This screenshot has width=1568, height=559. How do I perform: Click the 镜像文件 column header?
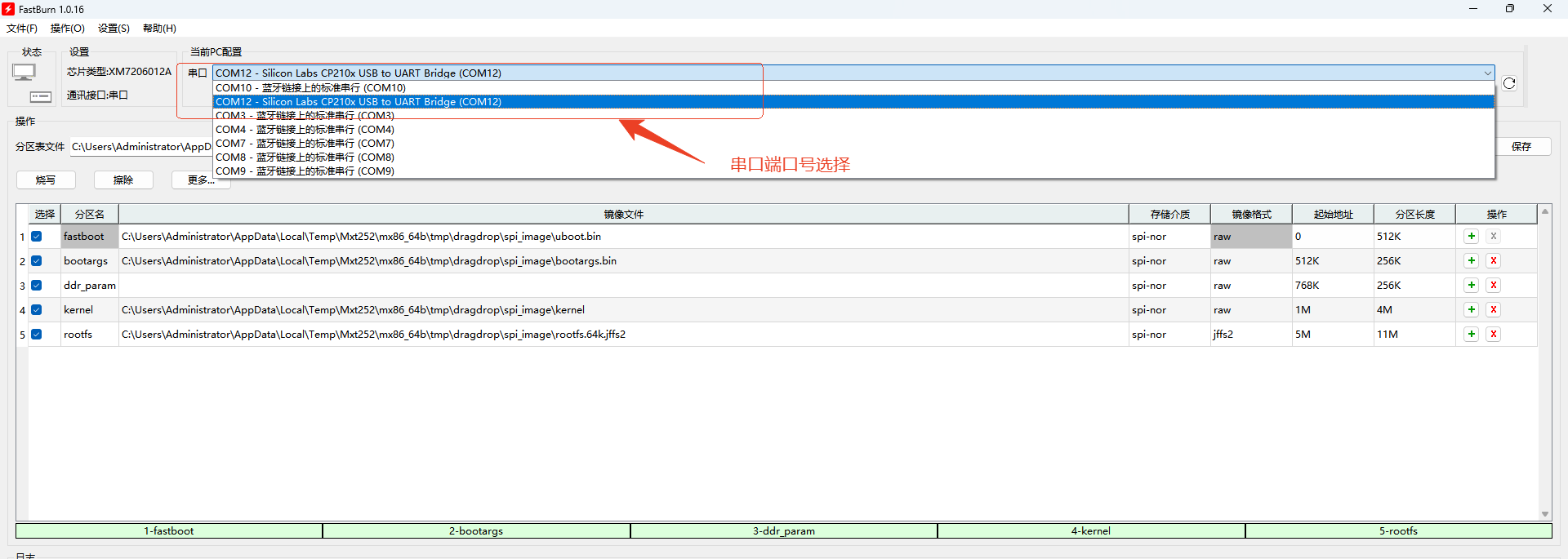pos(624,215)
